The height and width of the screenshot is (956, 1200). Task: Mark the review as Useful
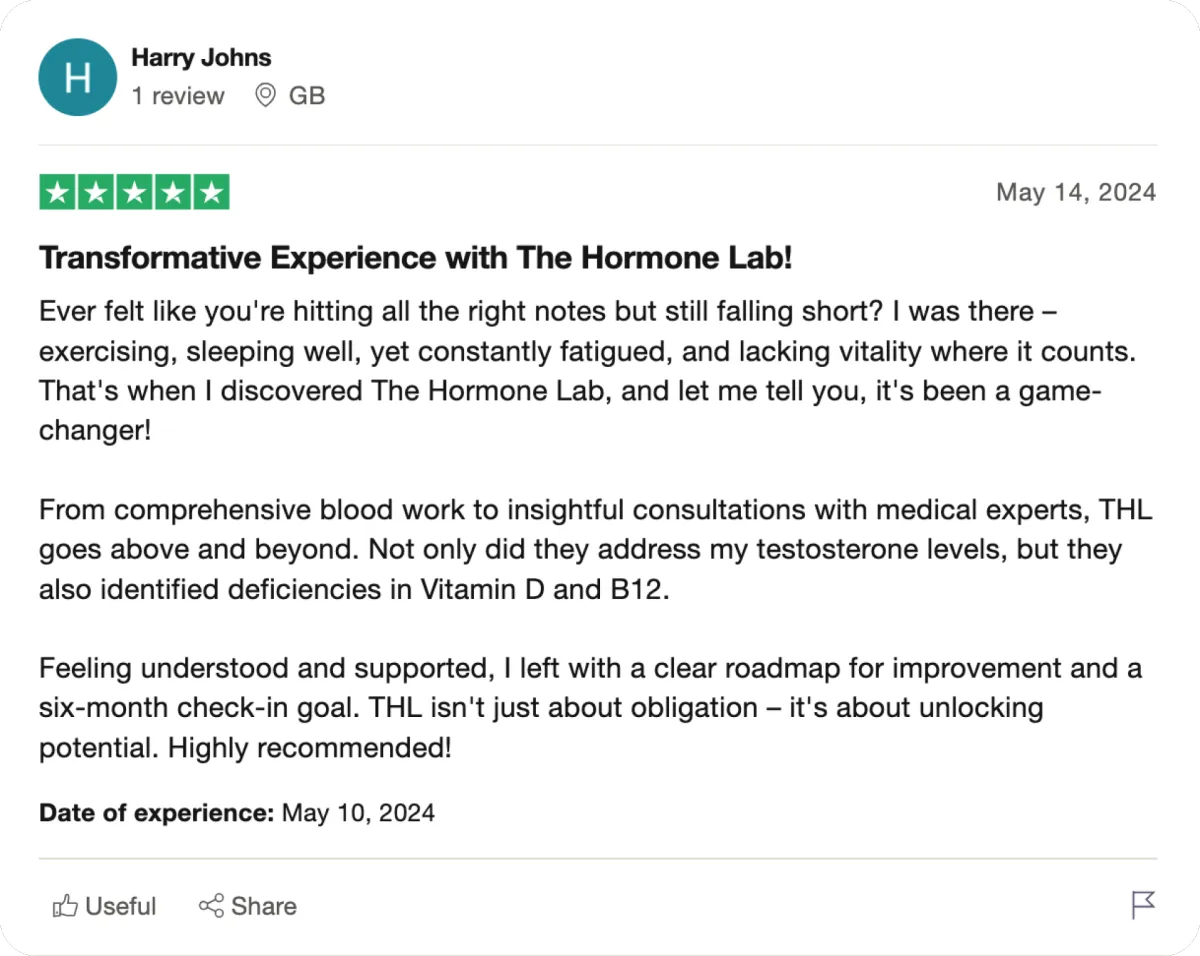pos(120,906)
